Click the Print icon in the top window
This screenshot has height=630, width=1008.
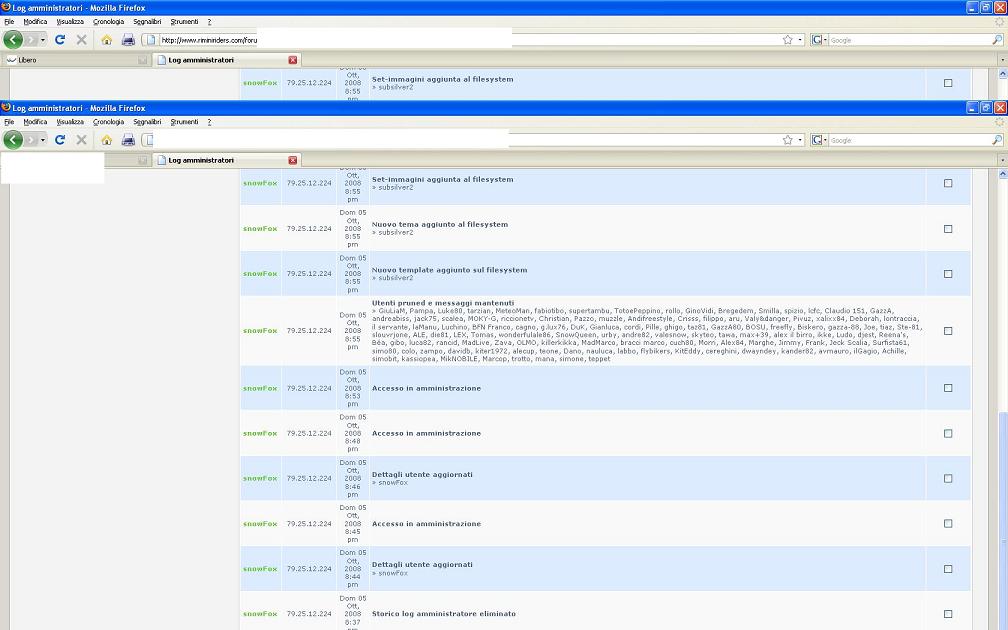click(x=128, y=40)
